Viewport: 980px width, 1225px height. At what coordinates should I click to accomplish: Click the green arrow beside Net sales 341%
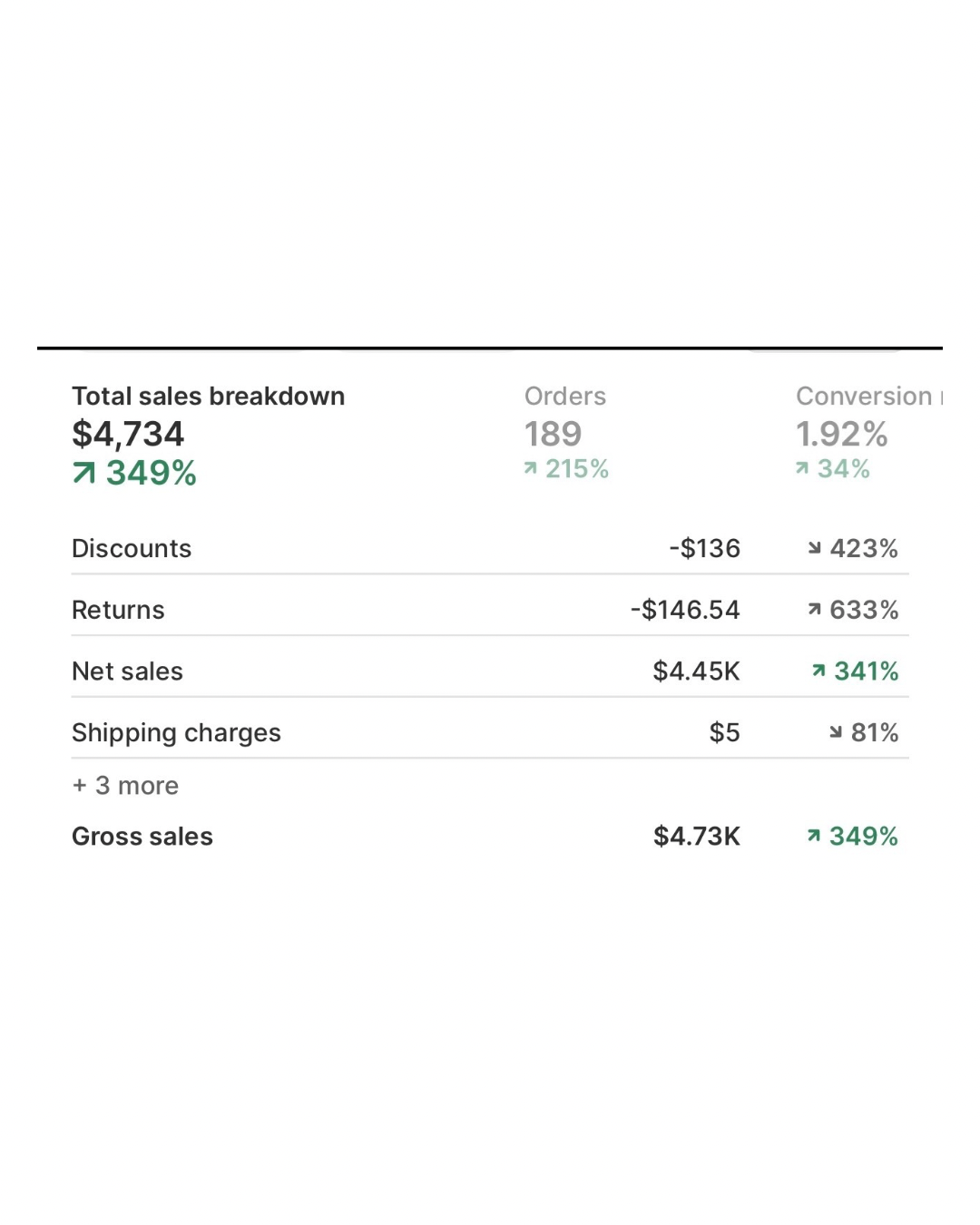pos(818,671)
